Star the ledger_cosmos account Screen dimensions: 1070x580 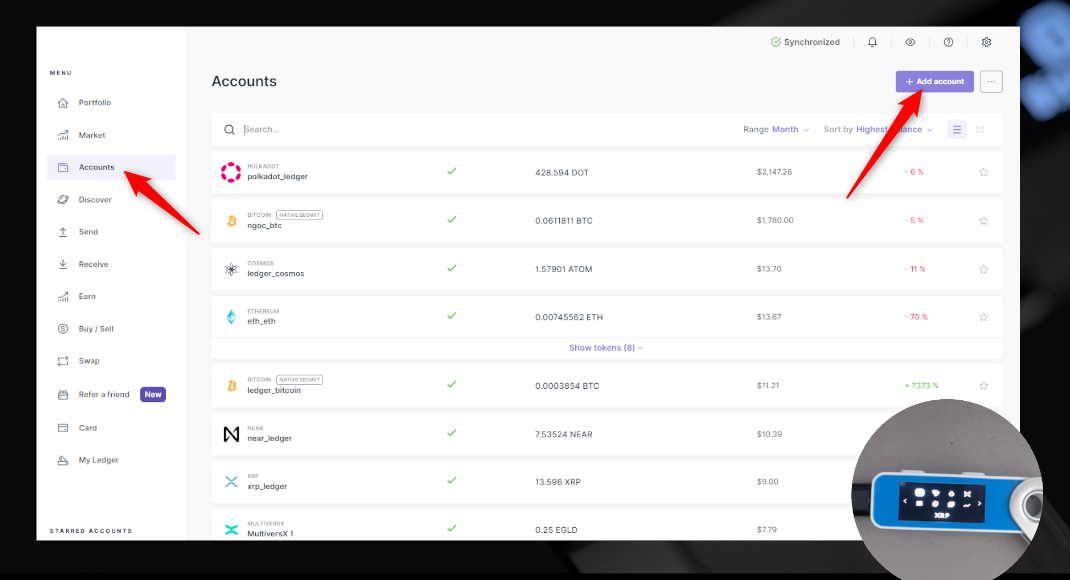click(983, 270)
